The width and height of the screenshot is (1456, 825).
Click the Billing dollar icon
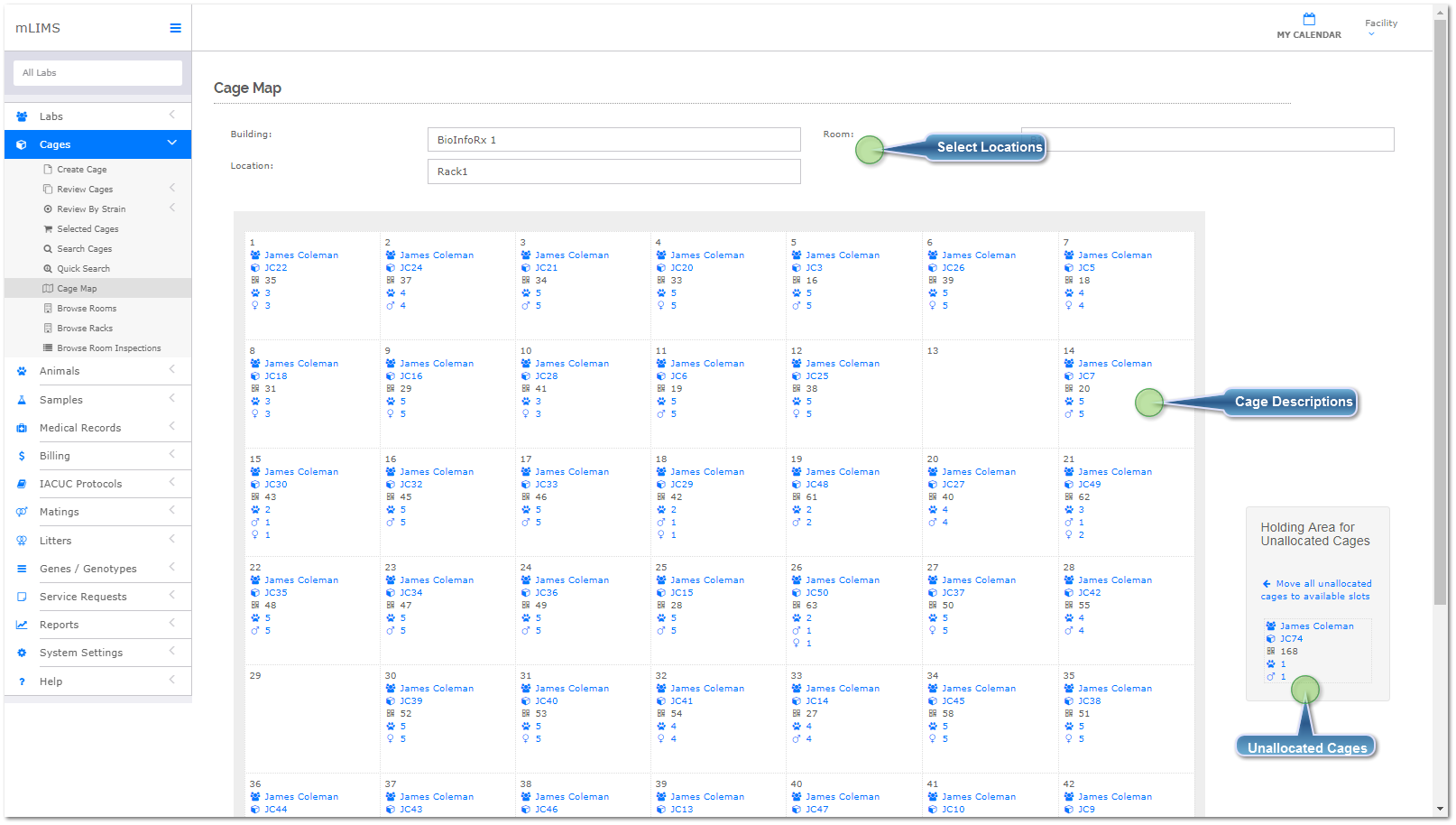pos(22,456)
